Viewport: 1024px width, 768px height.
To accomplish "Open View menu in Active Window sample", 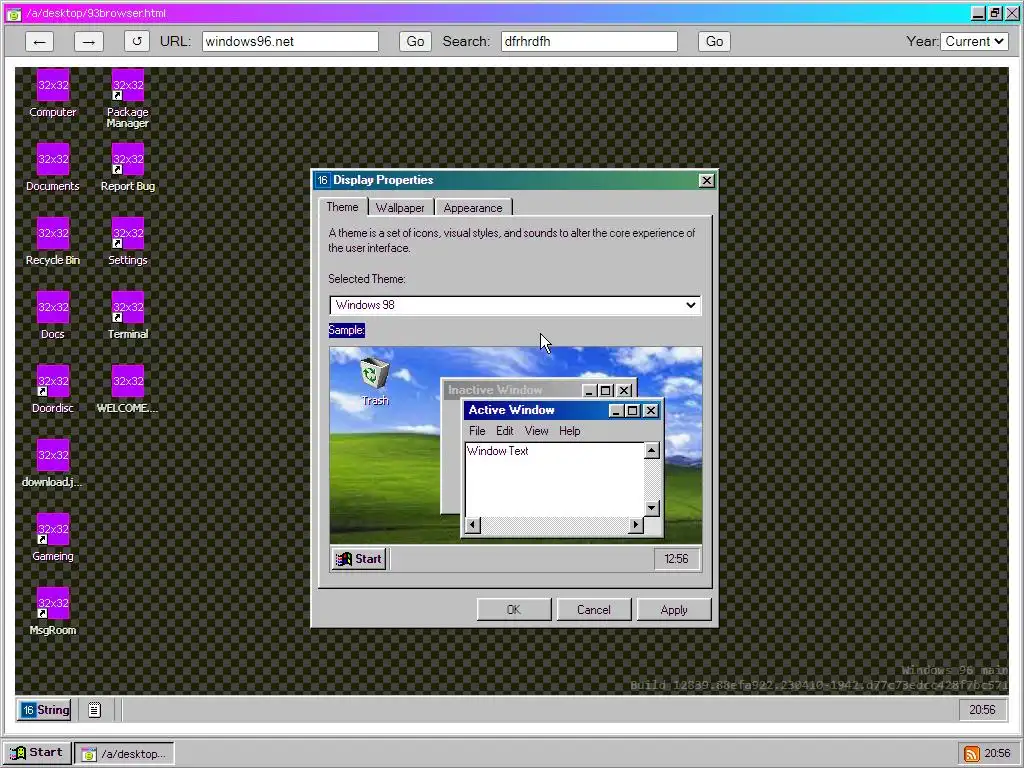I will 536,431.
